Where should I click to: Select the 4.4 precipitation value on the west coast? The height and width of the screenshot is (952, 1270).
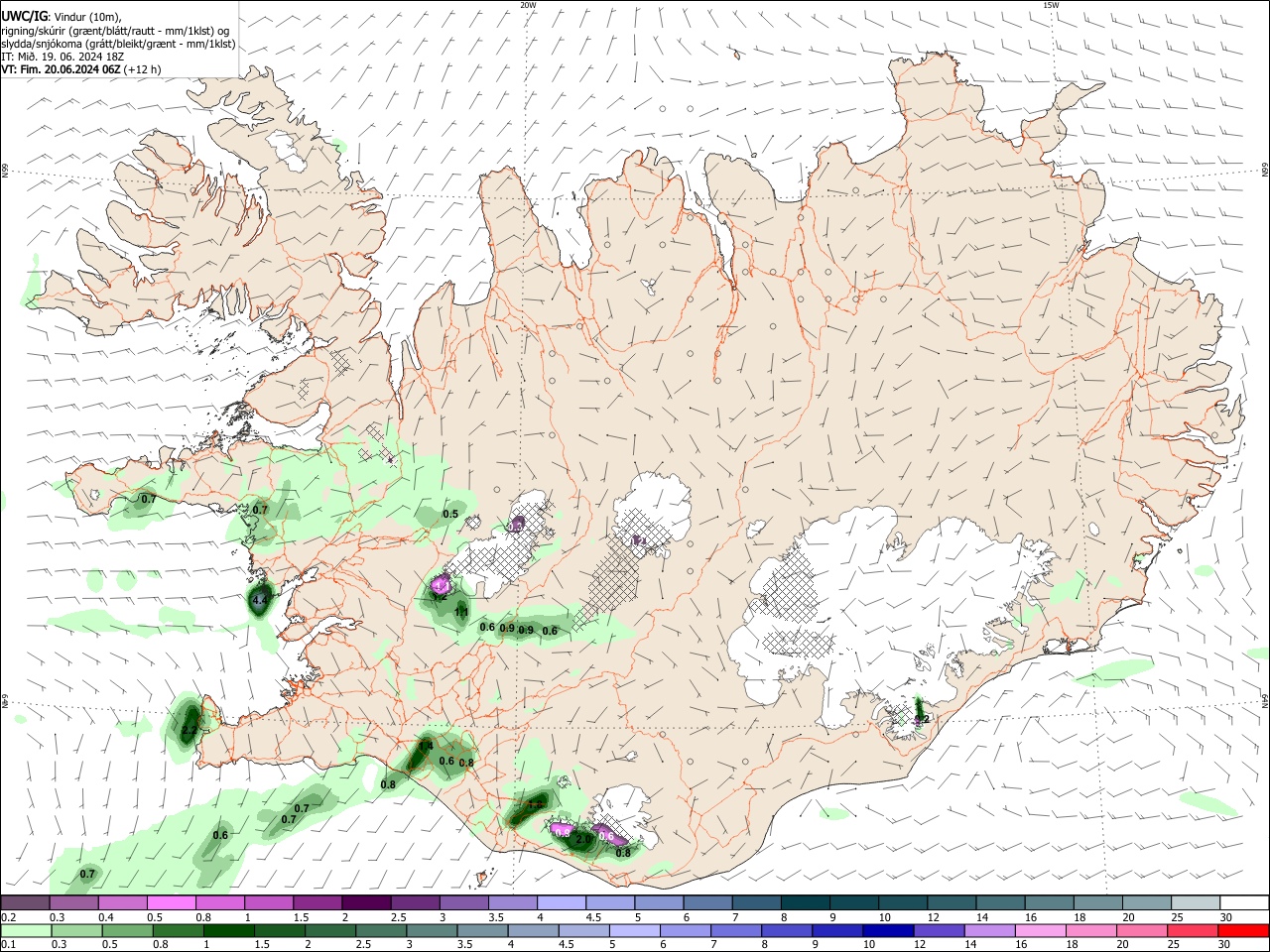point(260,601)
